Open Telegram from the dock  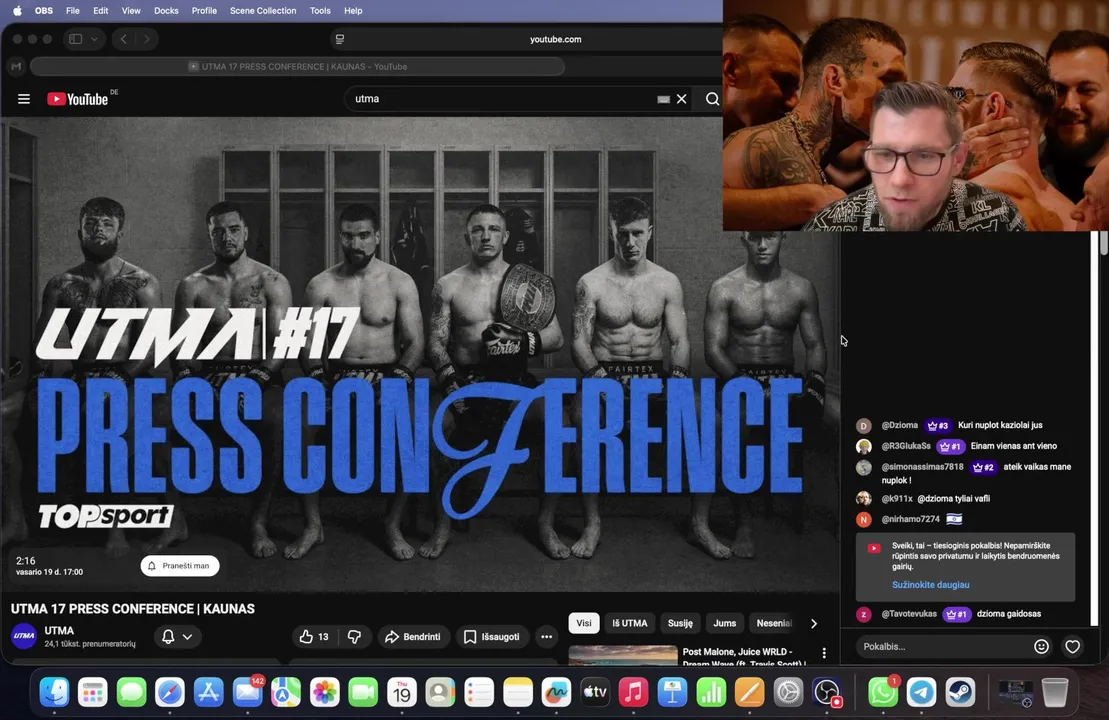click(922, 692)
